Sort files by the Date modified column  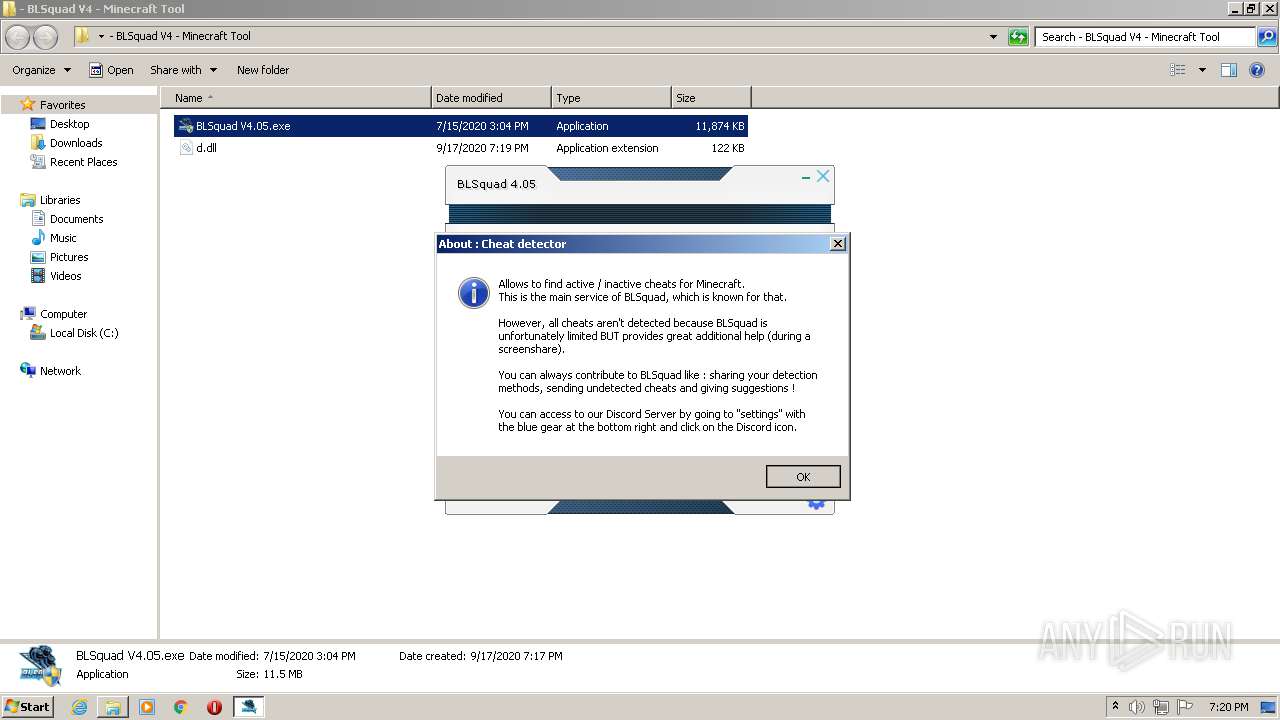491,98
